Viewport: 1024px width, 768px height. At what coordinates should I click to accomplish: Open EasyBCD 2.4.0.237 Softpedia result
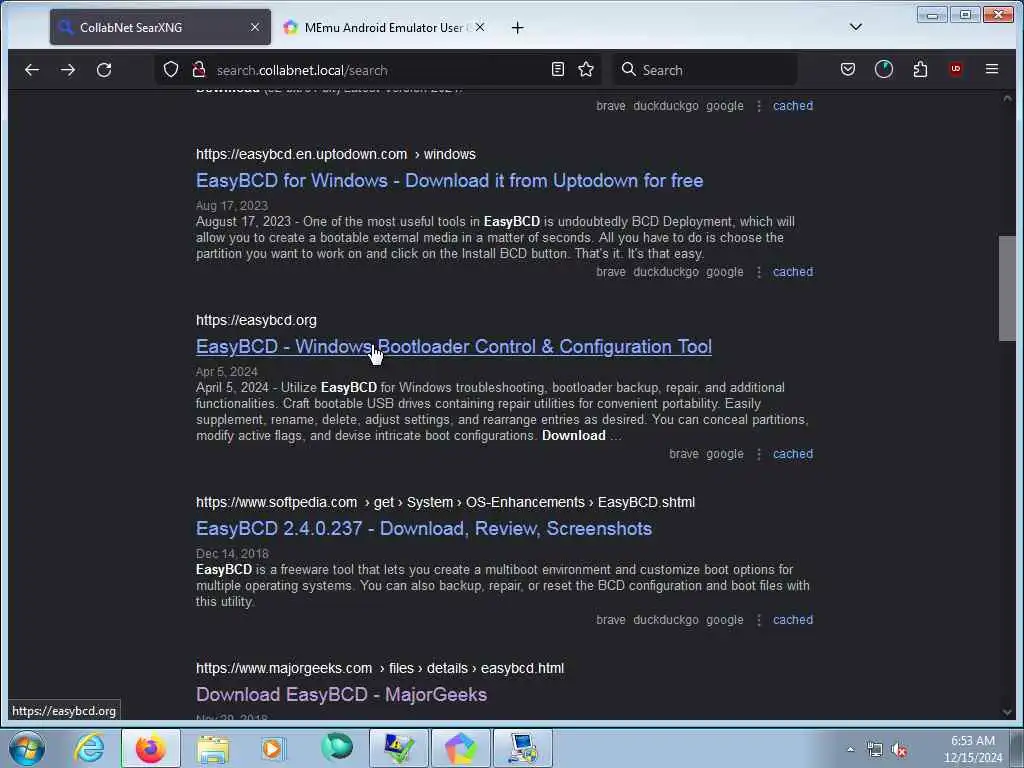click(x=424, y=528)
